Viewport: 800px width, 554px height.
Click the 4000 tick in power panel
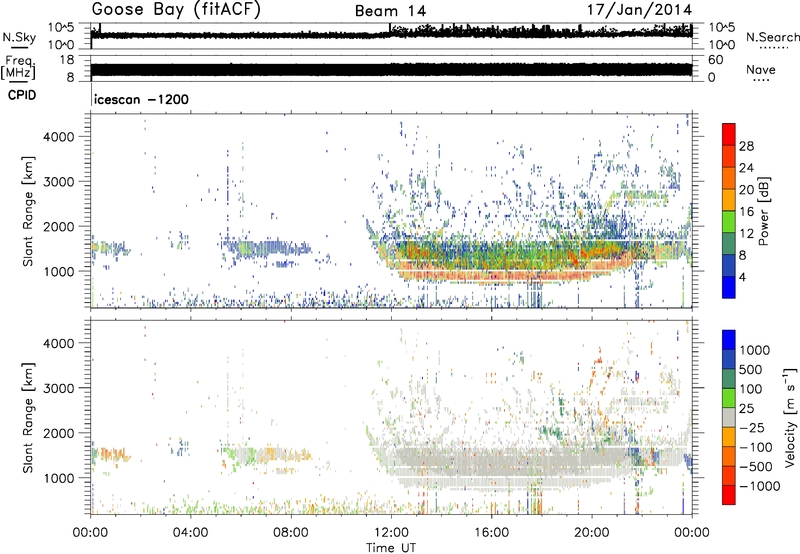point(59,137)
